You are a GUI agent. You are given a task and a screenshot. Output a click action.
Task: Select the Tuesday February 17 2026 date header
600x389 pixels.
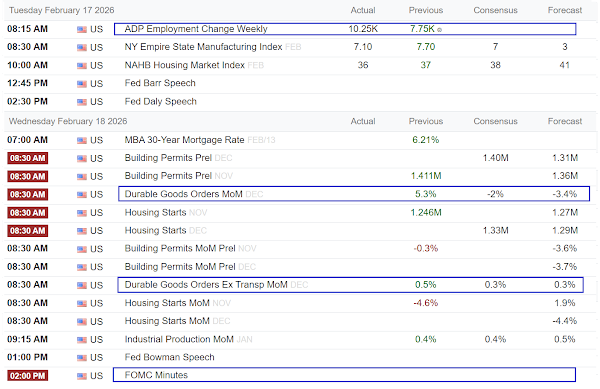pos(61,10)
